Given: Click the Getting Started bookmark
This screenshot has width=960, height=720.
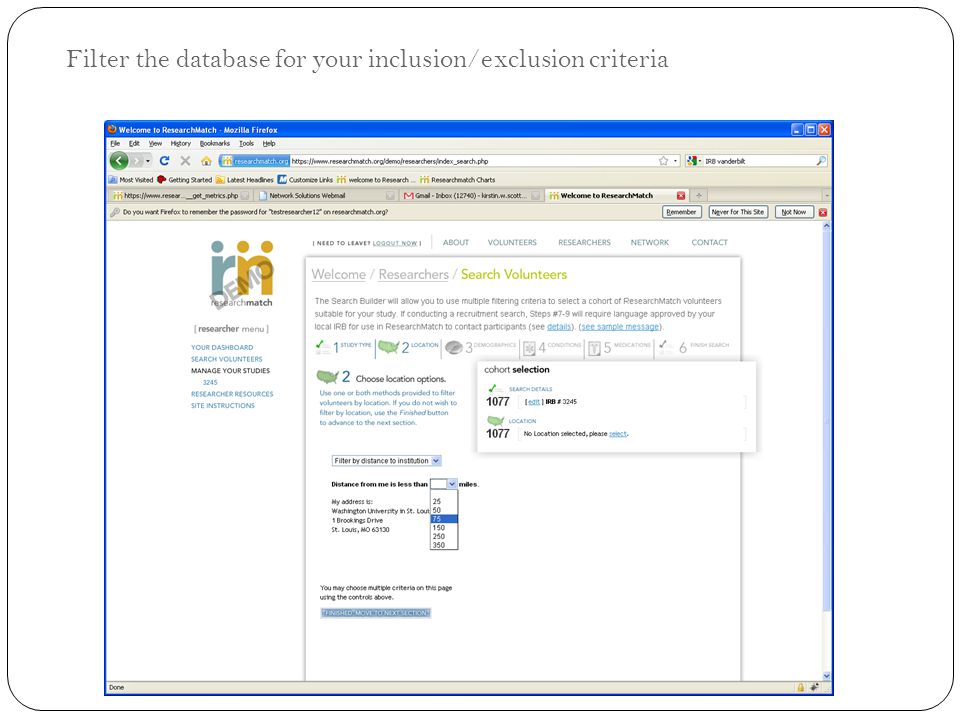Looking at the screenshot, I should pos(184,180).
